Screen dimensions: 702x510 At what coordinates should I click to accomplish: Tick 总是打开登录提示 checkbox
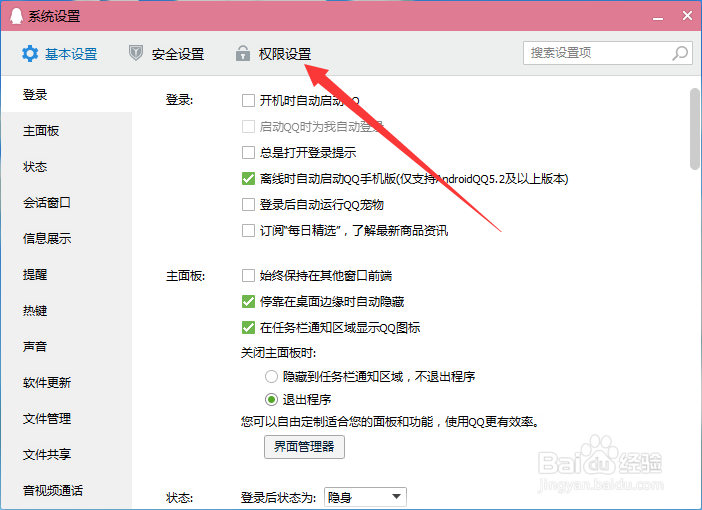tap(248, 152)
